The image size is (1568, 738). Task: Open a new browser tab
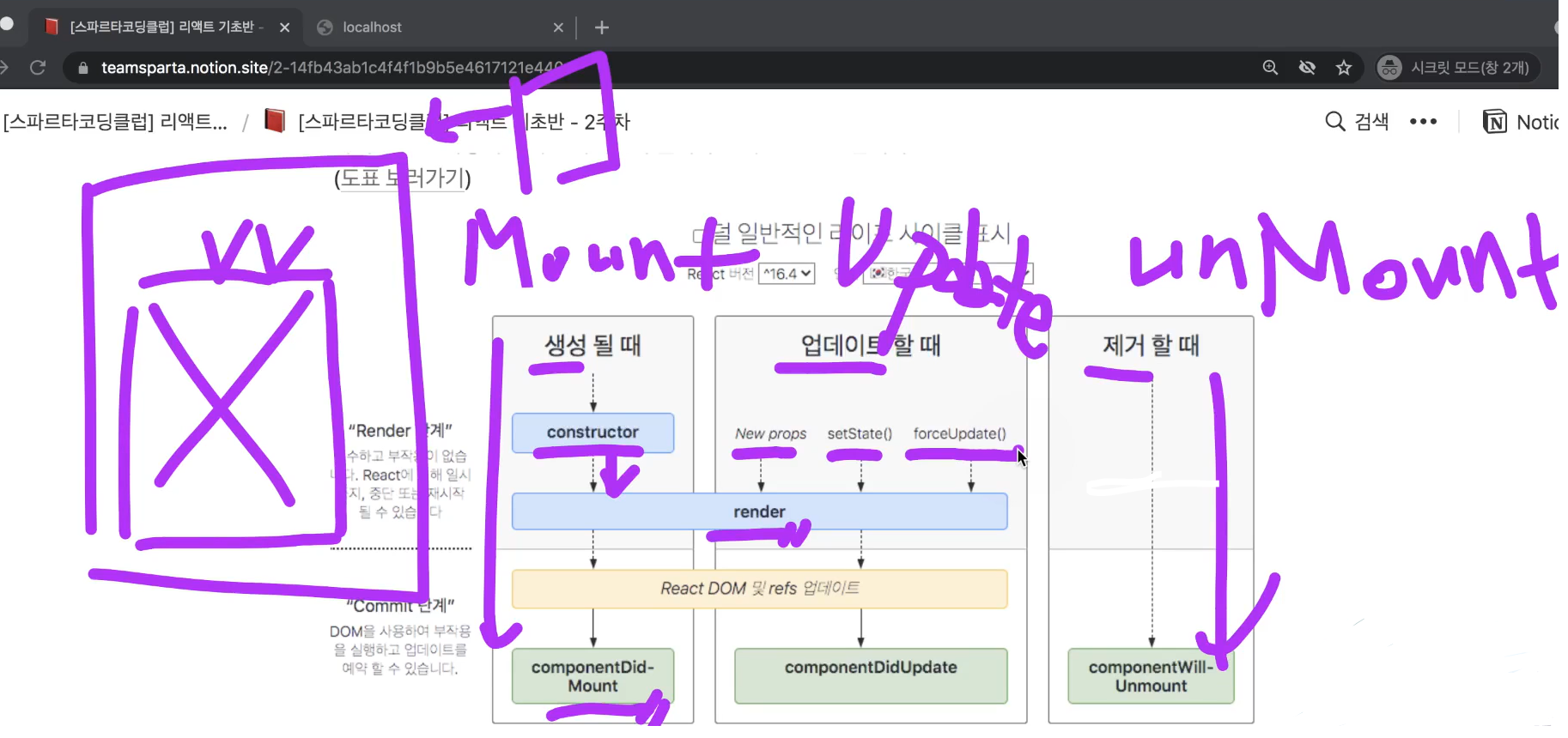[x=602, y=27]
